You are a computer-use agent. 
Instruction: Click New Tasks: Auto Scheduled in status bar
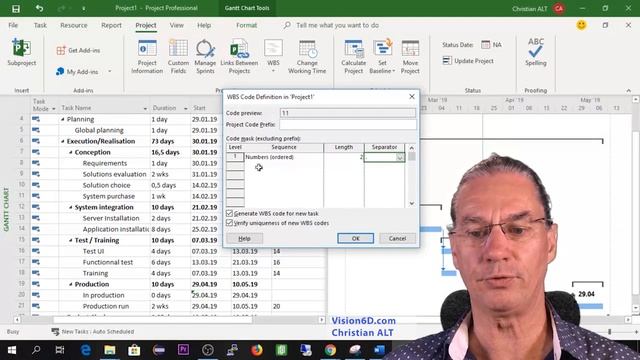point(93,332)
